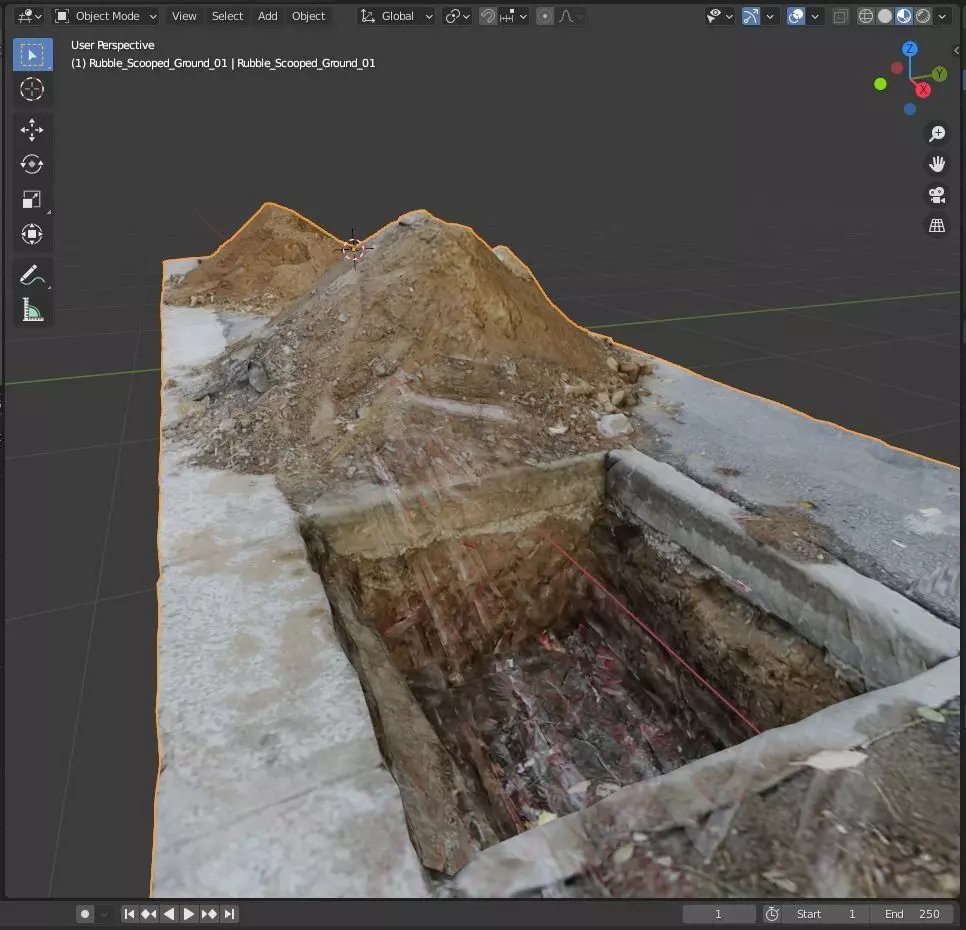Screen dimensions: 966x930
Task: Switch to material preview shading
Action: tap(904, 16)
